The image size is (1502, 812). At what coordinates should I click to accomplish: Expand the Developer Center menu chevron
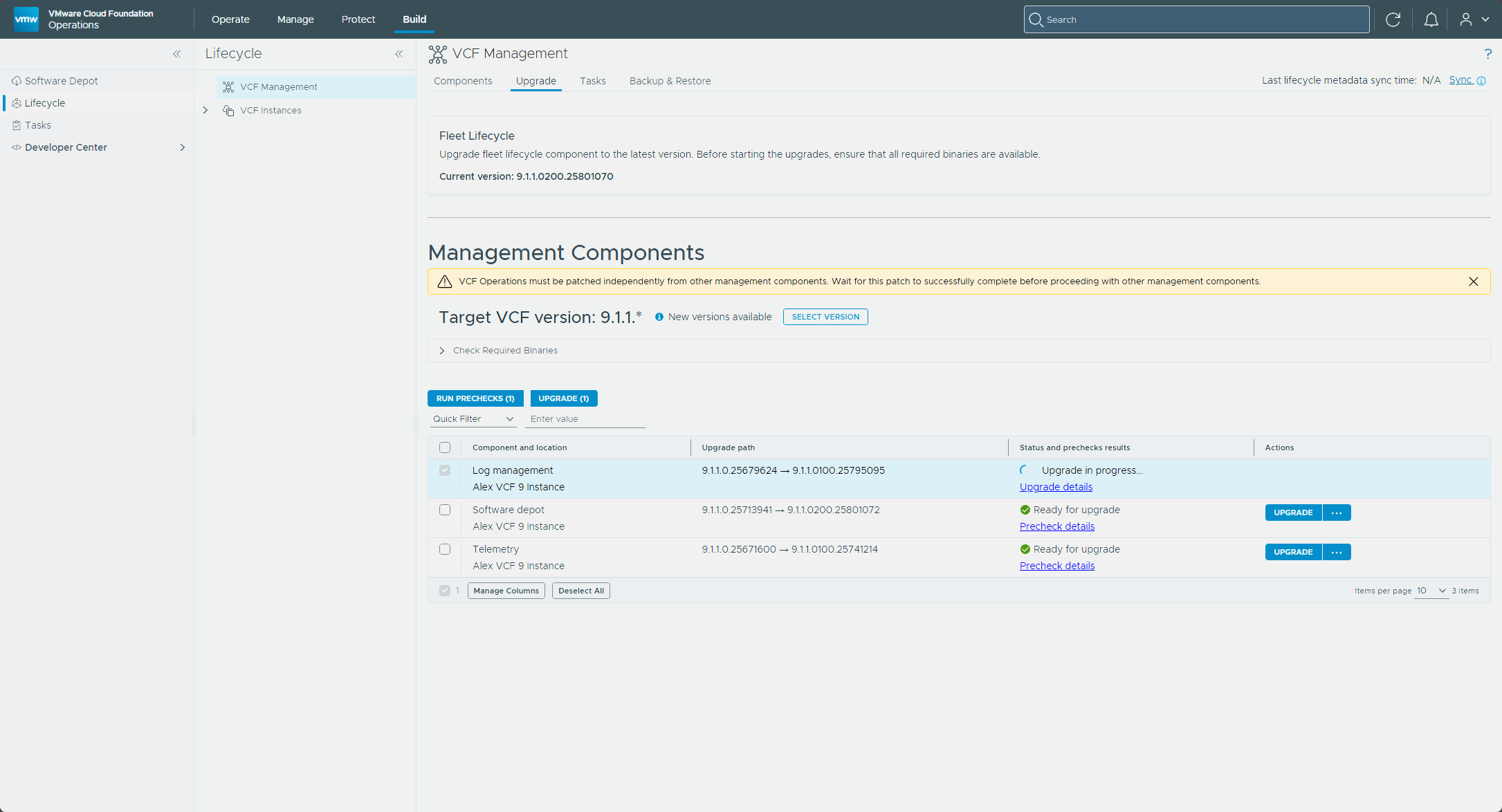[x=183, y=147]
